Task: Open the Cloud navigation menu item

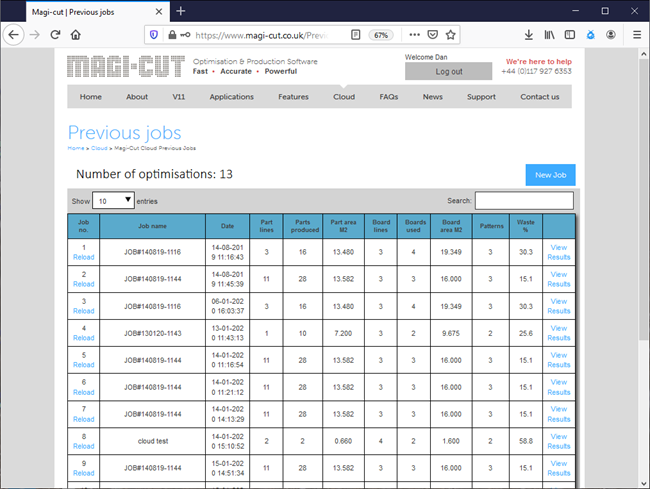Action: pyautogui.click(x=344, y=97)
